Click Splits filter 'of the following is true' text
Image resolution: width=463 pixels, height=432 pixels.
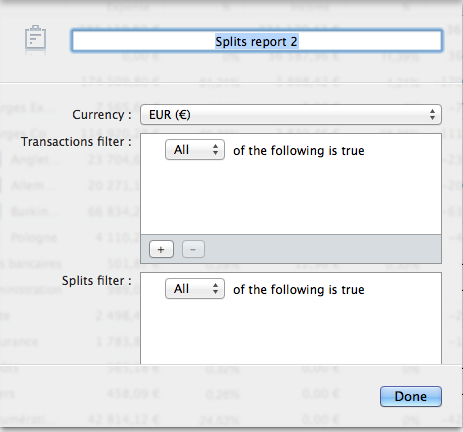coord(299,289)
